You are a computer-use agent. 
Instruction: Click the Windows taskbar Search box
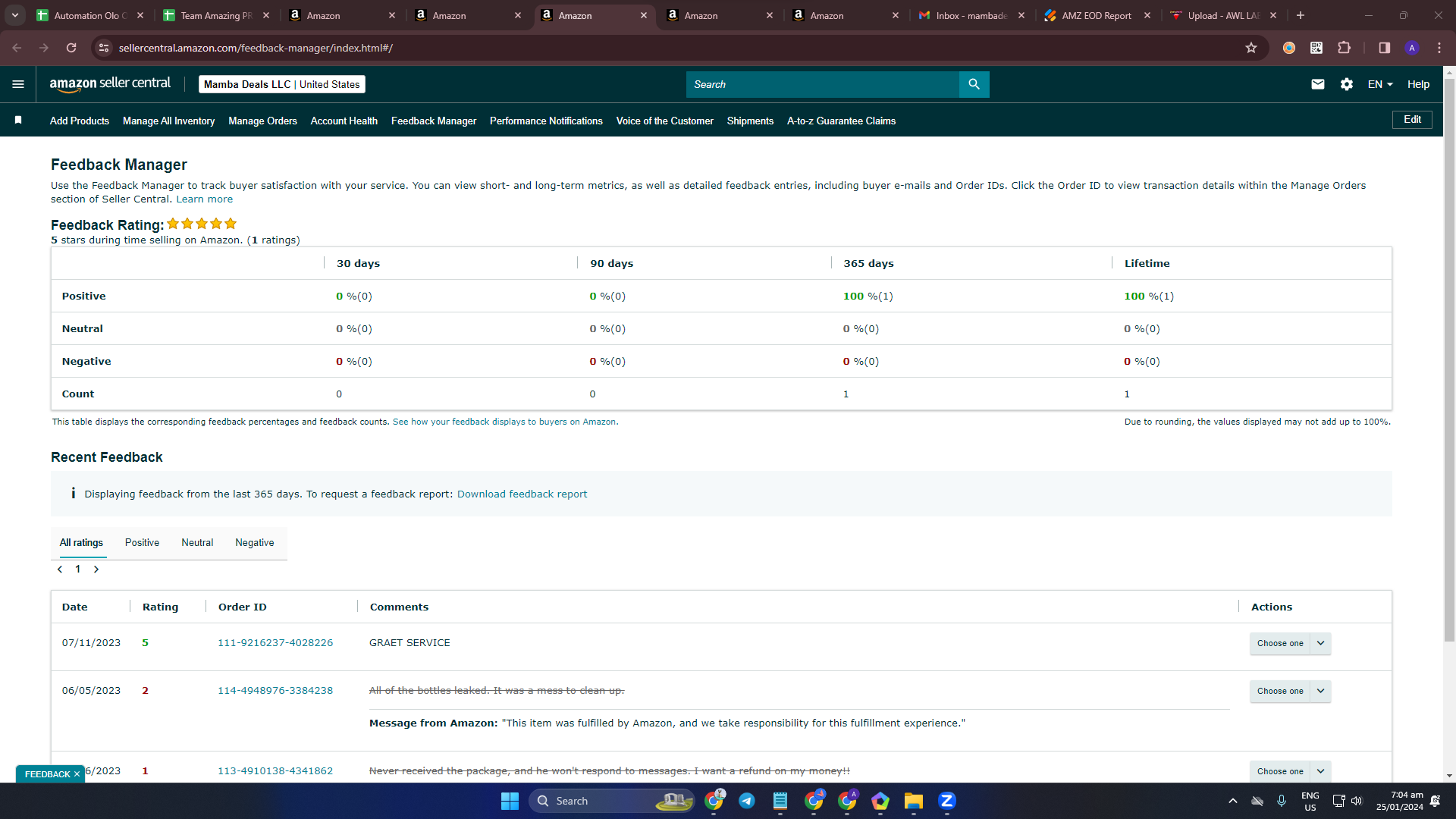pos(611,801)
